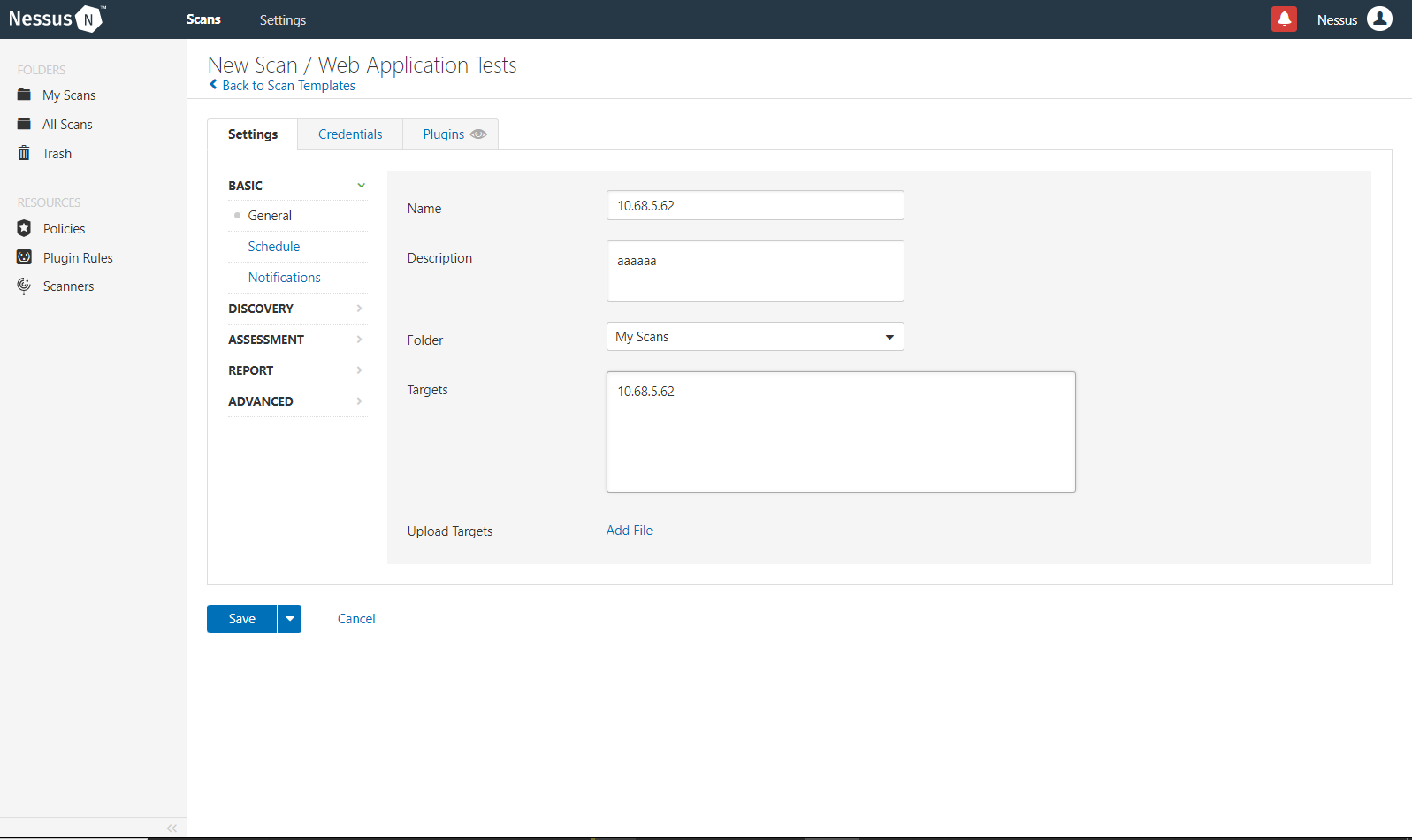Screen dimensions: 1412x840
Task: Switch to the Settings tab
Action: [x=253, y=134]
